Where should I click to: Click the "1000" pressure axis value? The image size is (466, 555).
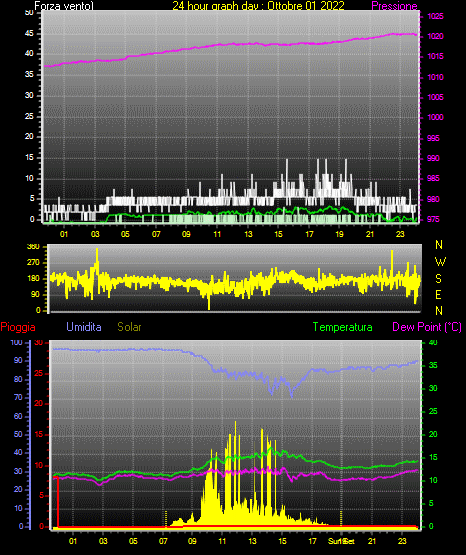click(x=435, y=117)
